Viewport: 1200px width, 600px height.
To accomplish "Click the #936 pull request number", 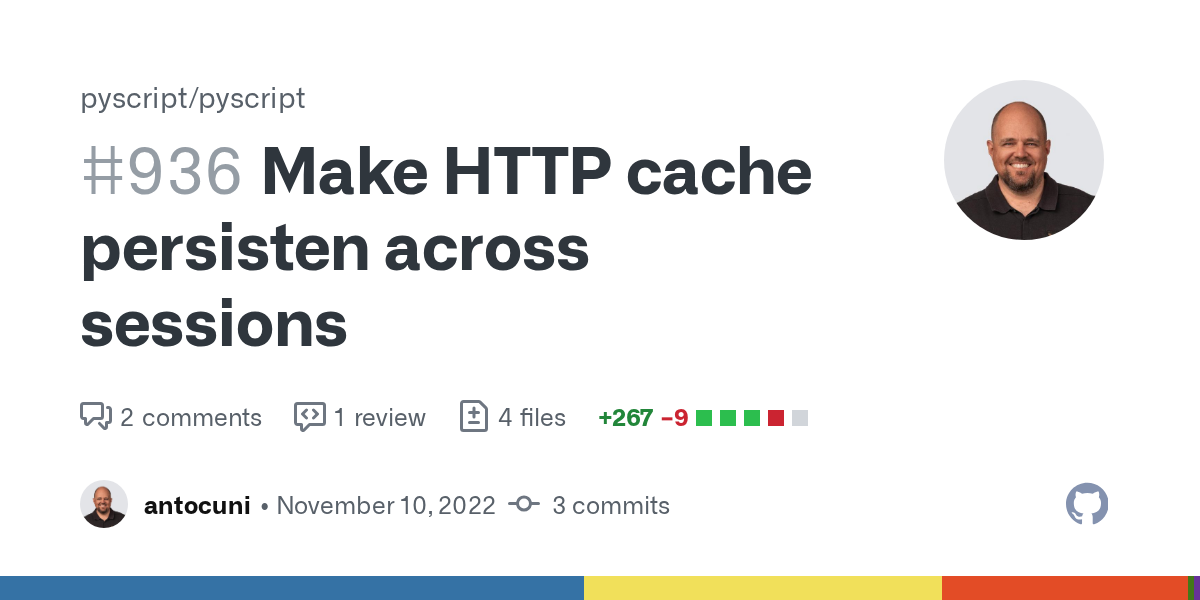I will pos(161,172).
